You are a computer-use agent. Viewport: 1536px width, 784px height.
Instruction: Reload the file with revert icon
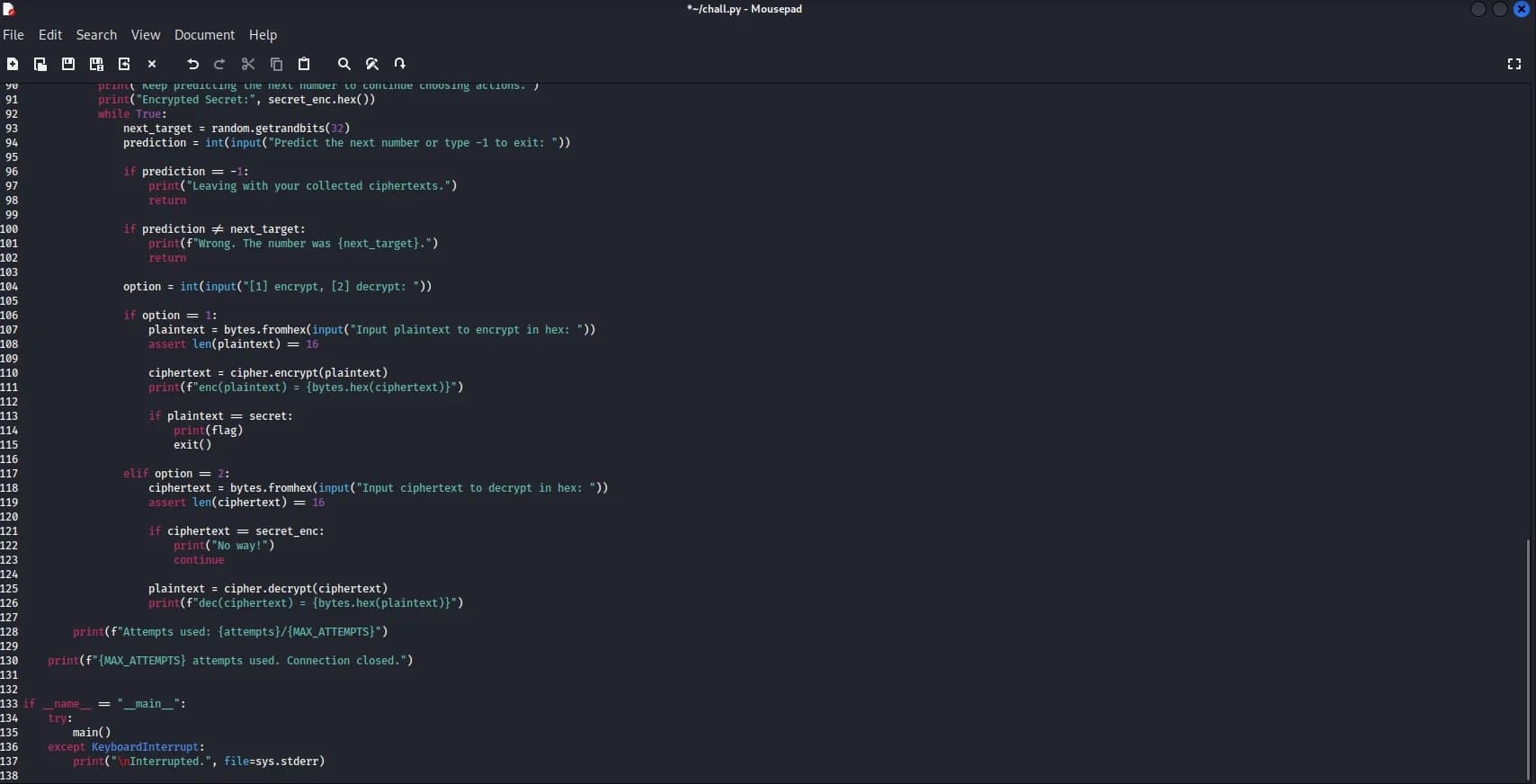tap(124, 64)
